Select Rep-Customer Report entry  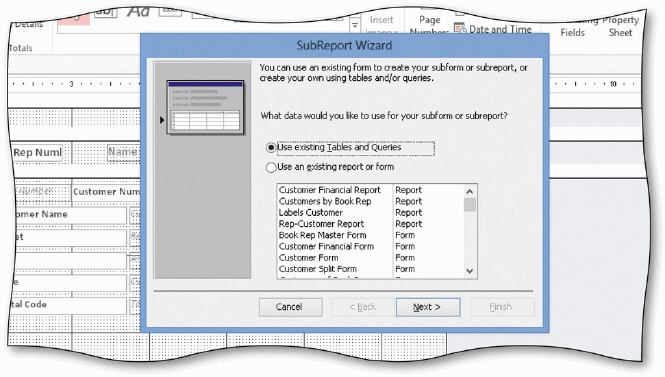[x=321, y=224]
